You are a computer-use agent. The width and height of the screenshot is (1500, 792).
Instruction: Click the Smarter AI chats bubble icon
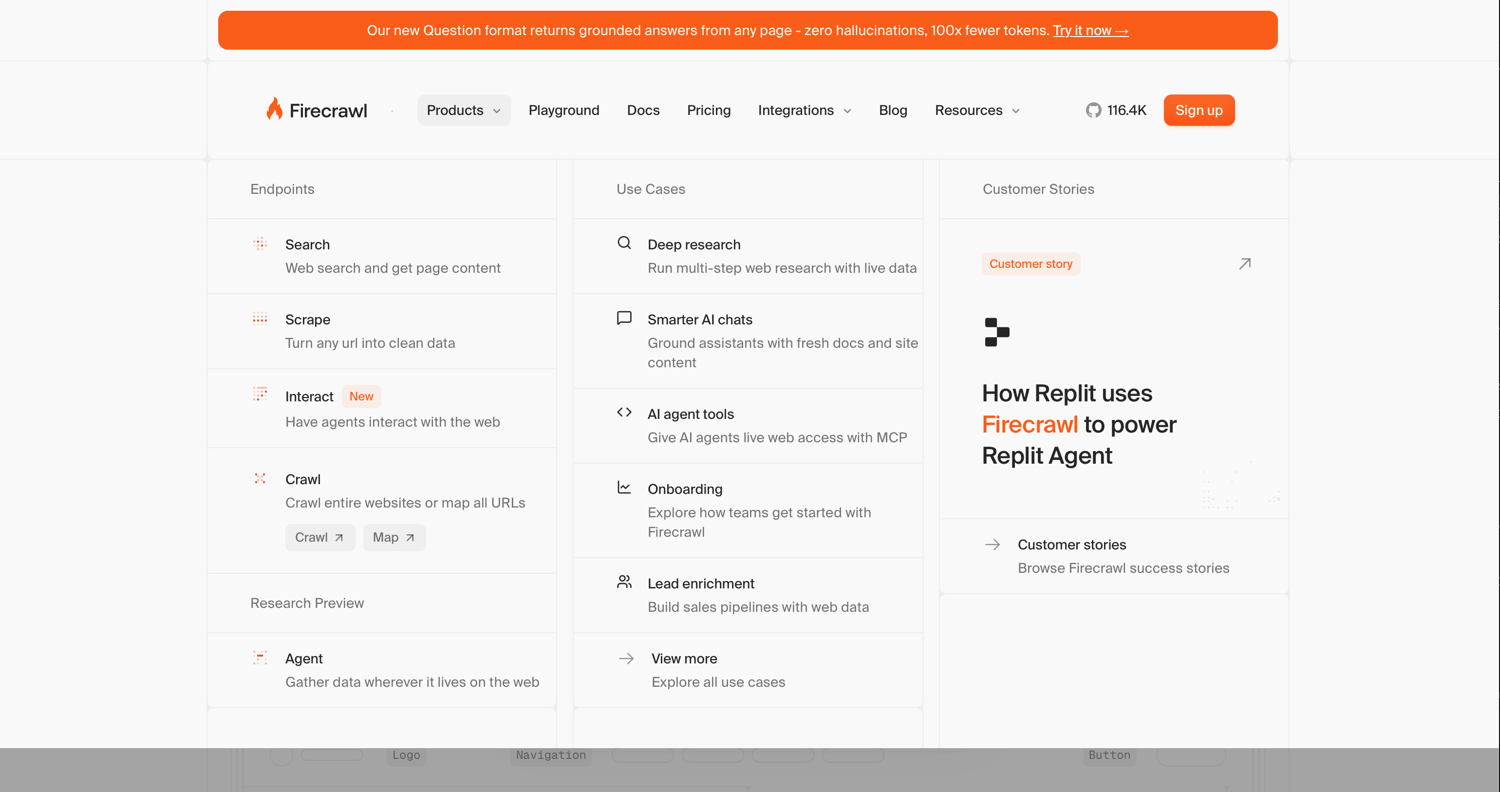[x=624, y=318]
